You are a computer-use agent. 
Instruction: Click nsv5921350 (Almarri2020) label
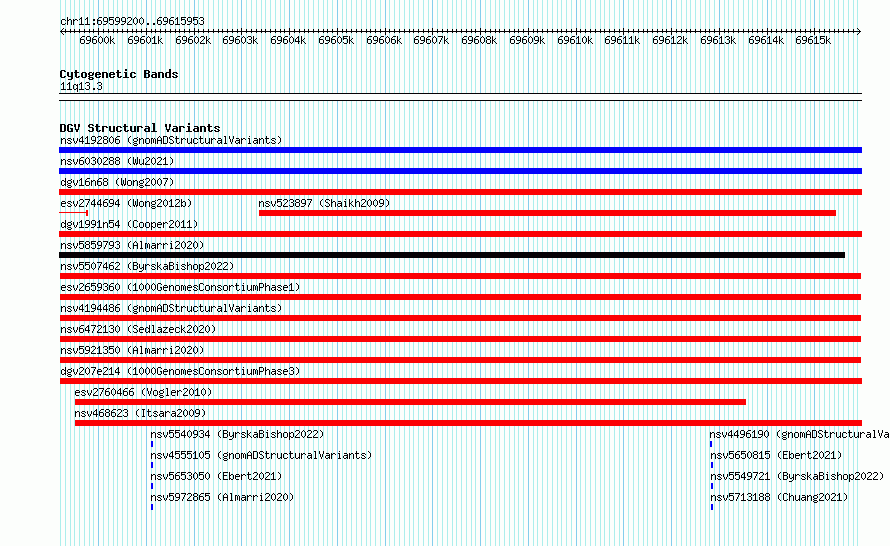132,350
